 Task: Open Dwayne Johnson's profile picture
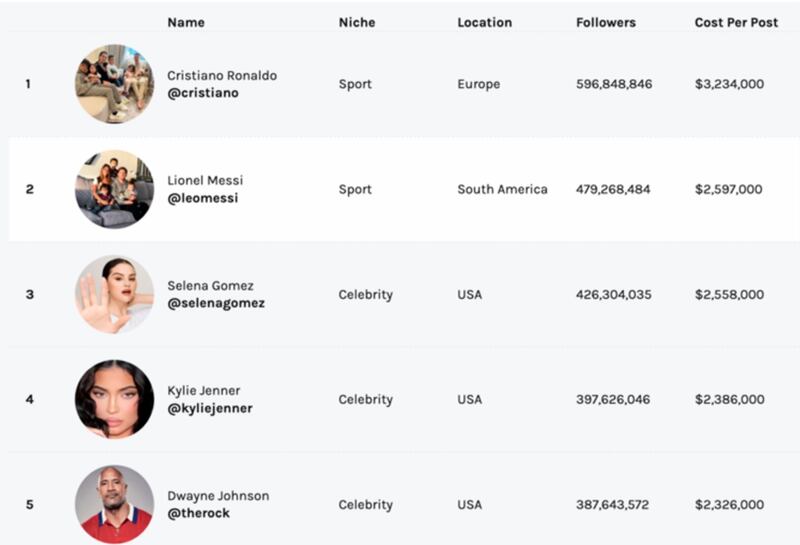(114, 504)
